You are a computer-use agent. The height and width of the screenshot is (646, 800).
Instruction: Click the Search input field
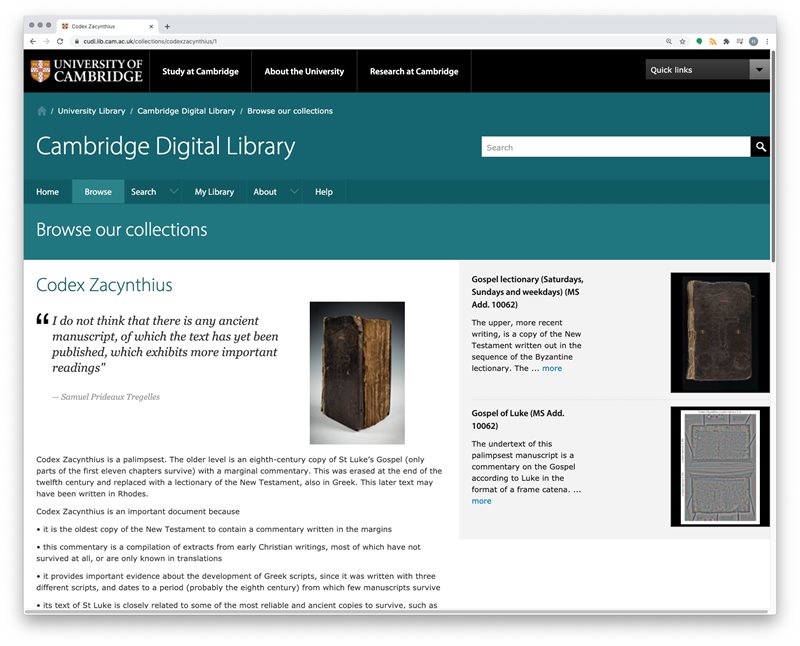615,147
